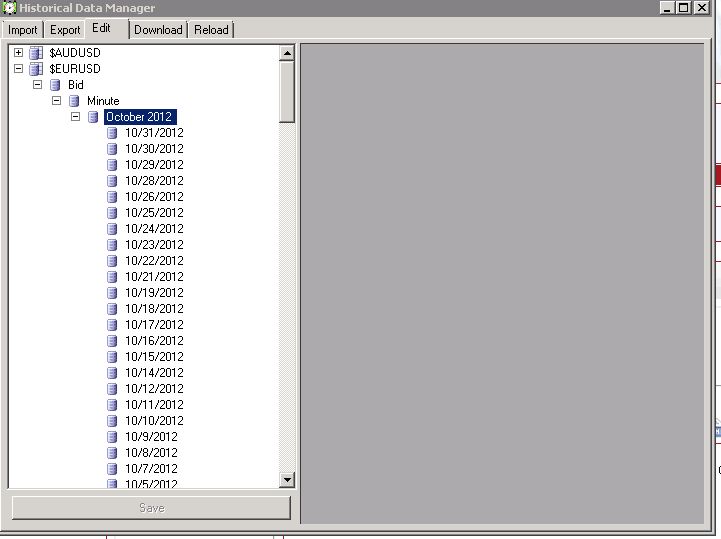Collapse the Minute node
Image resolution: width=721 pixels, height=539 pixels.
click(57, 100)
